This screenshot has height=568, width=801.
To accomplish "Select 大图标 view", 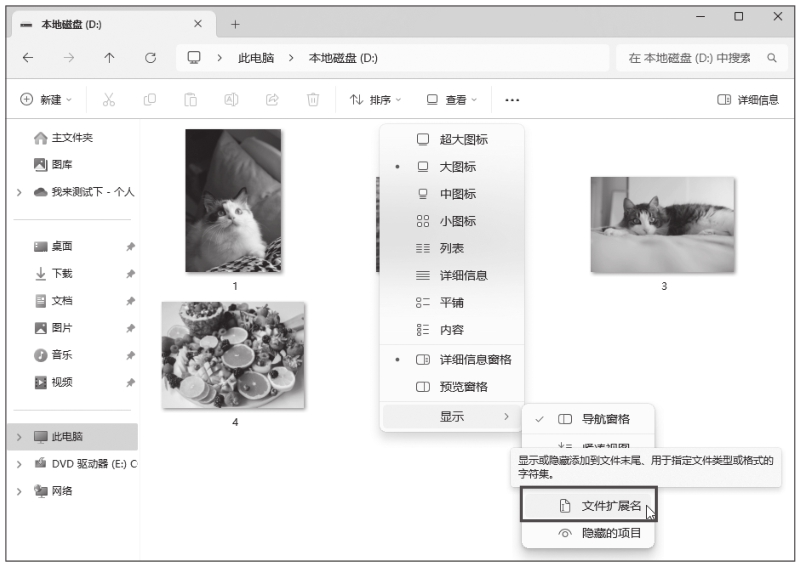I will point(452,167).
